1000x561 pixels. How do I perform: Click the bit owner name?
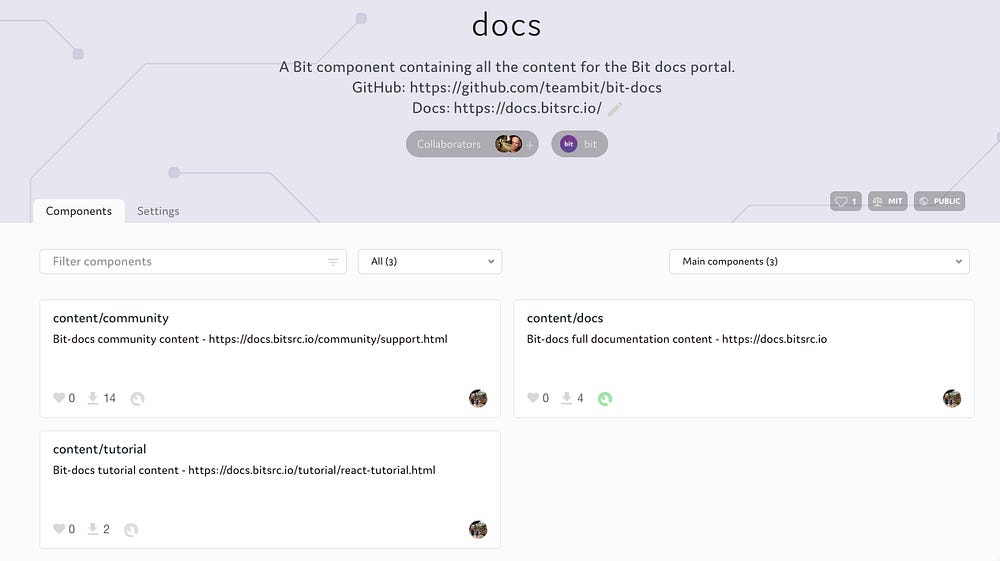click(591, 144)
